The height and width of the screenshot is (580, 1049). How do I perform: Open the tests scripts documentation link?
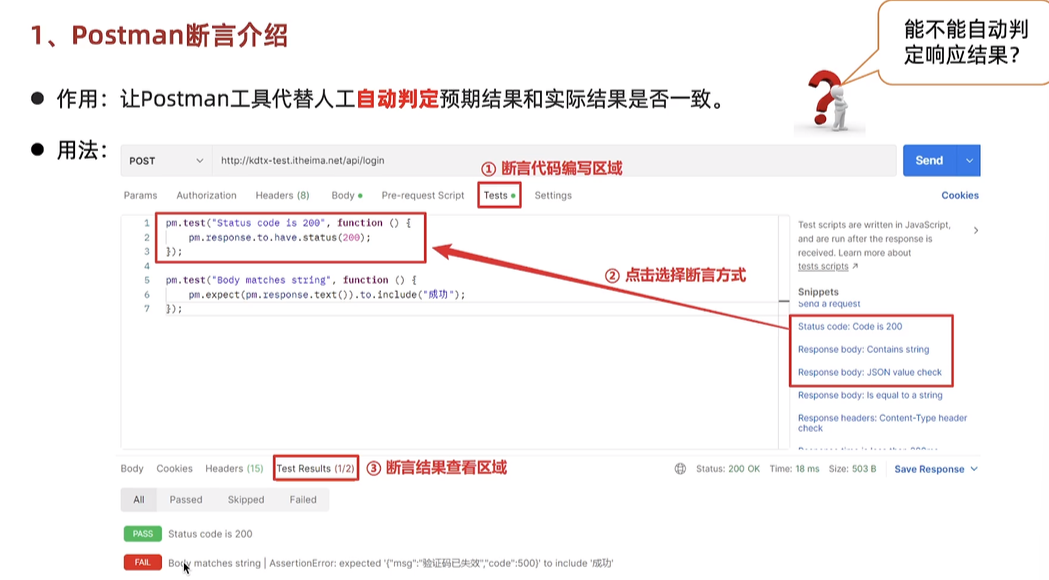pos(823,266)
